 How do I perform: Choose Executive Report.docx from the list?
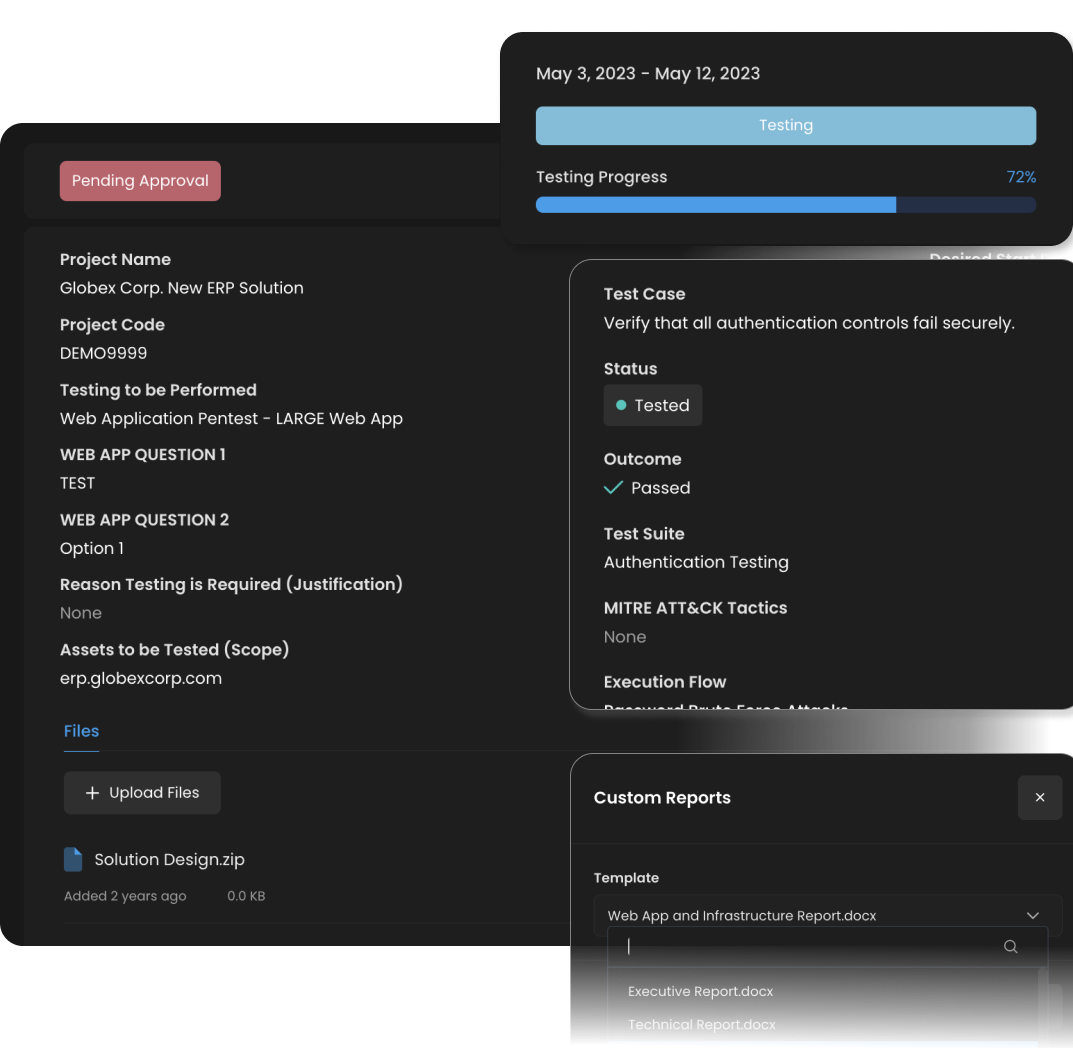pyautogui.click(x=700, y=991)
